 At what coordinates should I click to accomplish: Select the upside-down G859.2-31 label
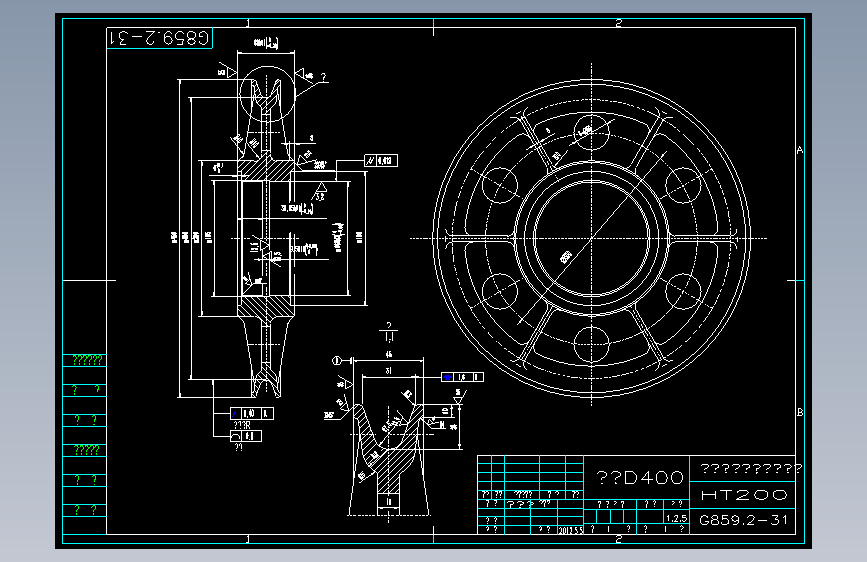pyautogui.click(x=160, y=38)
